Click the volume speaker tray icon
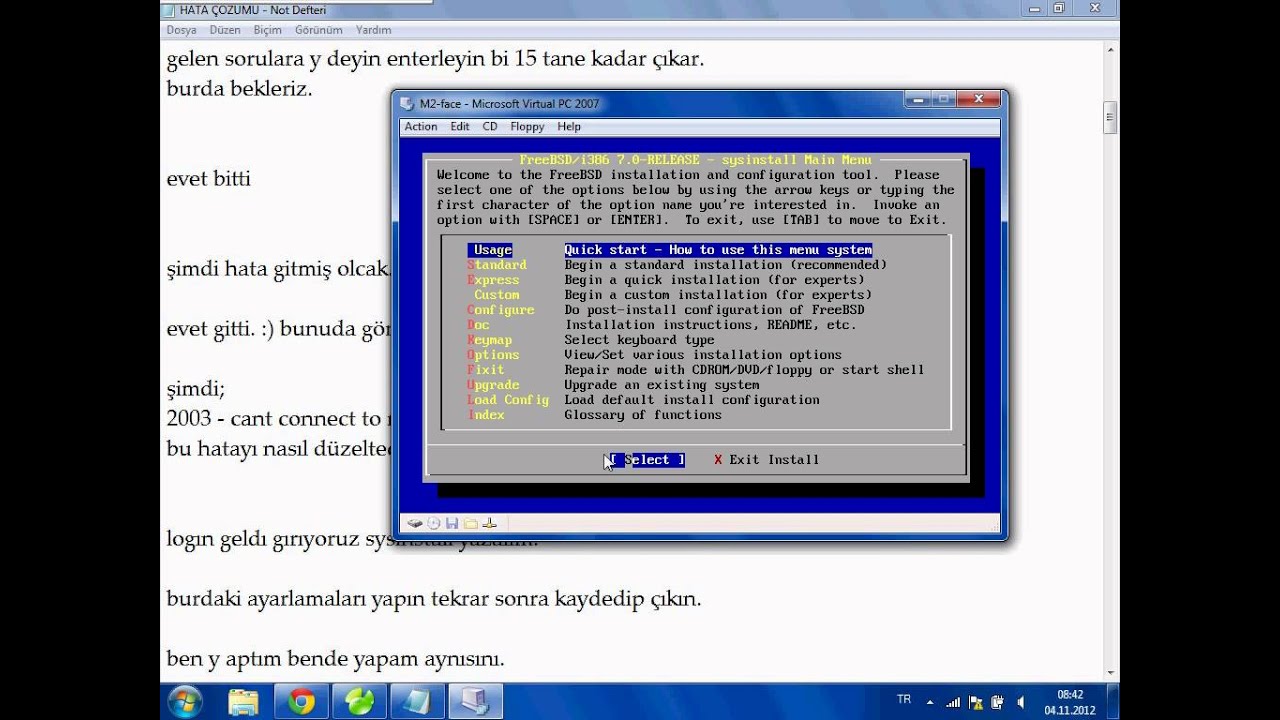 coord(1022,702)
